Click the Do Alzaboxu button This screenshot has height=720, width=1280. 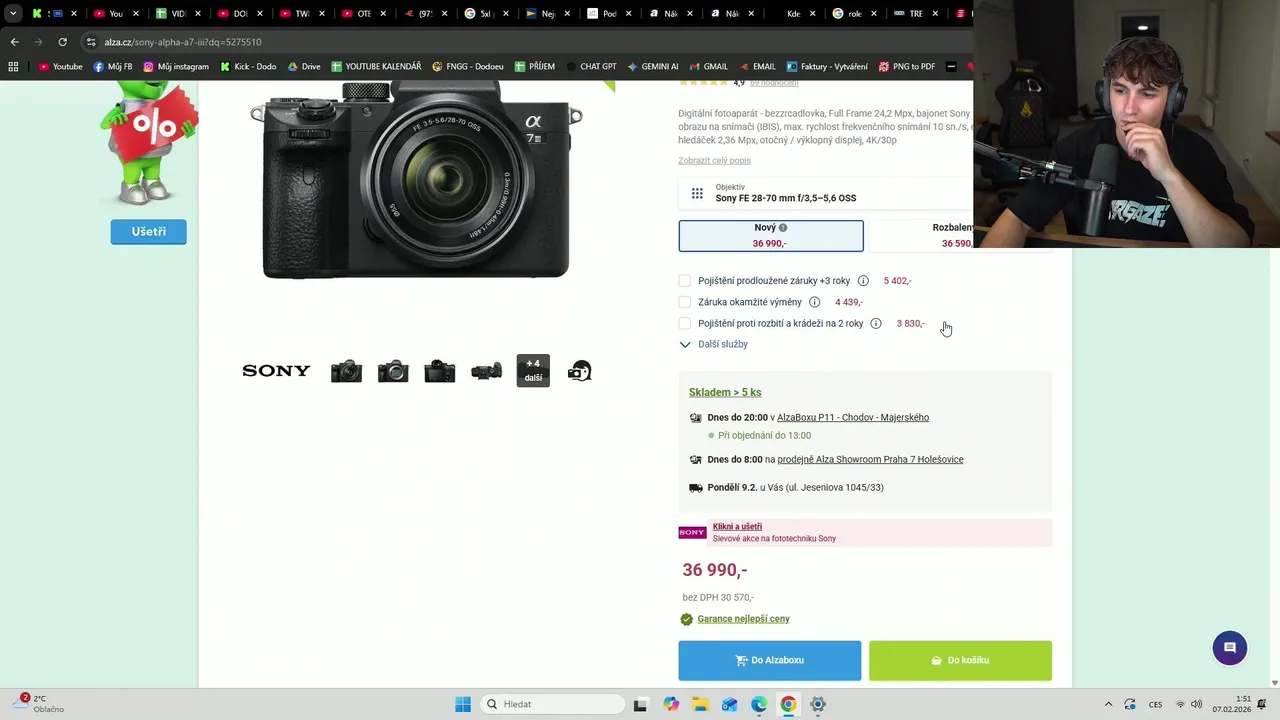(770, 660)
